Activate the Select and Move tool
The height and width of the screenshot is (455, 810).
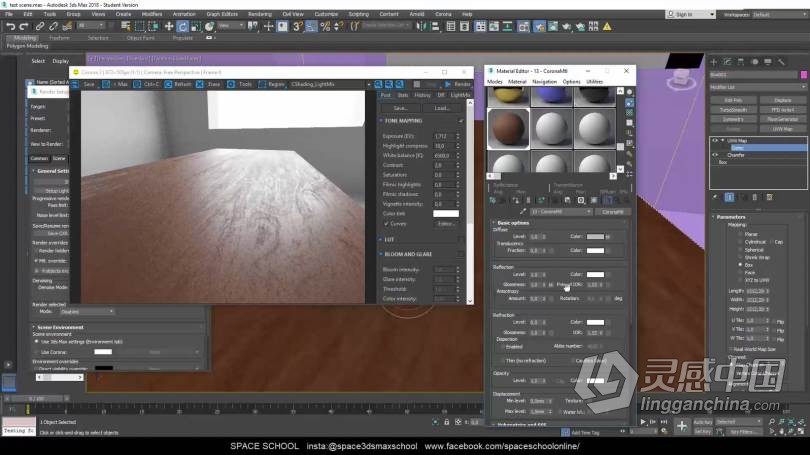(x=169, y=26)
